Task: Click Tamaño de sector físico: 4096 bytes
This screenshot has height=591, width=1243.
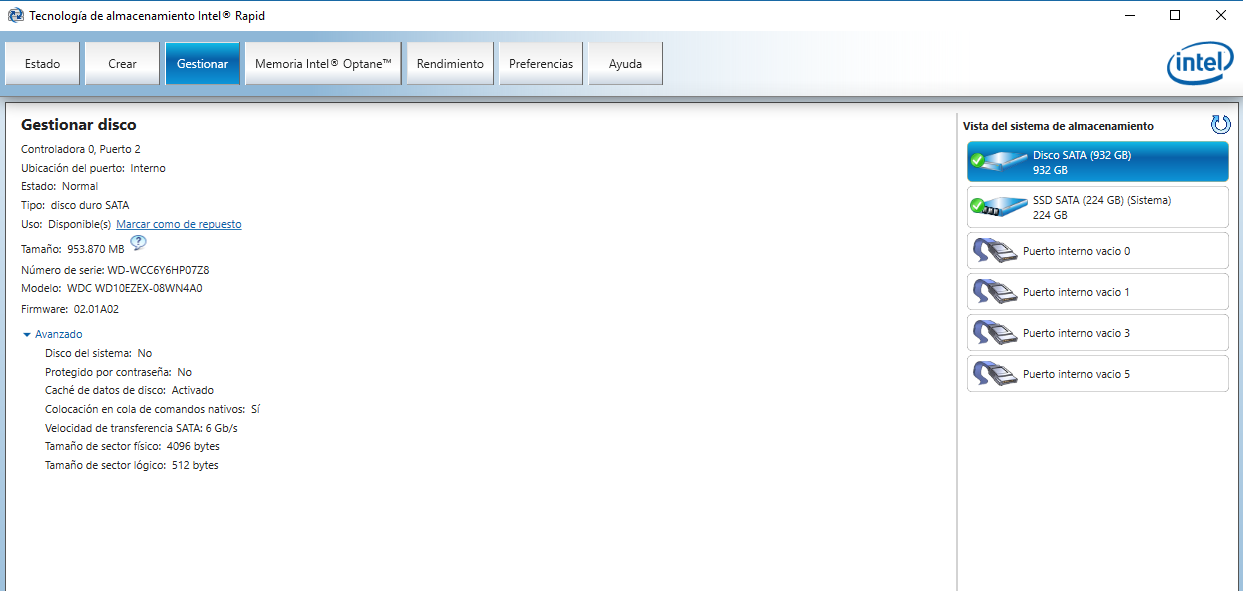Action: click(x=132, y=446)
